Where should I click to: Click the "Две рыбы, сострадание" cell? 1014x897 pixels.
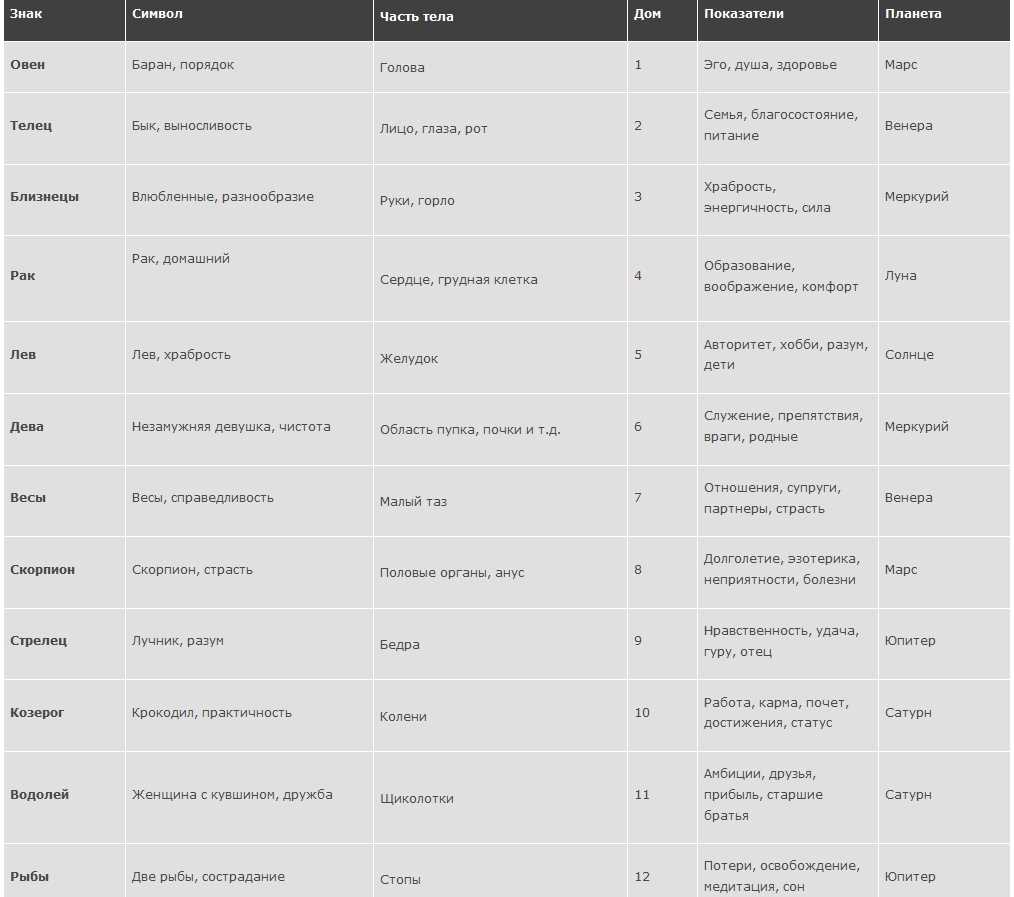(208, 877)
